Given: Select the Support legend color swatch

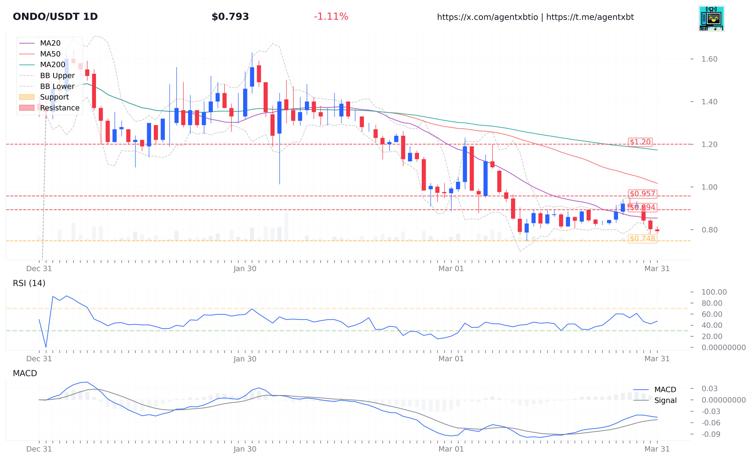Looking at the screenshot, I should tap(26, 97).
